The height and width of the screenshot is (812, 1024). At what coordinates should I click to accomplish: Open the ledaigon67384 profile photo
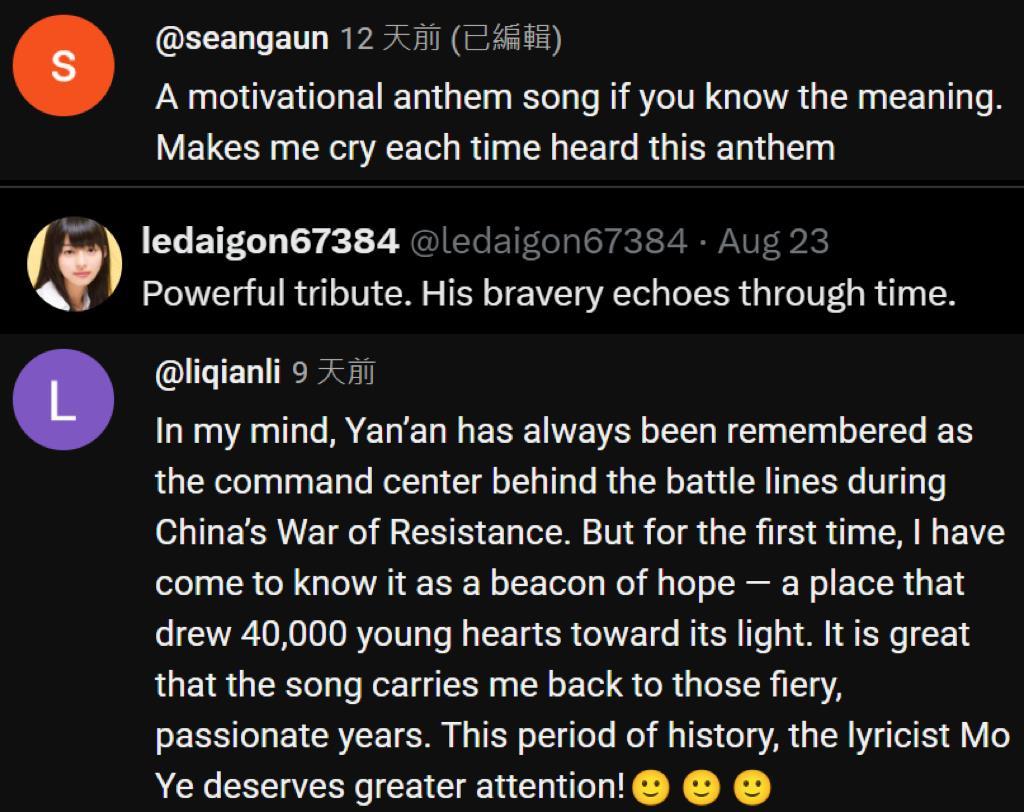pos(74,264)
